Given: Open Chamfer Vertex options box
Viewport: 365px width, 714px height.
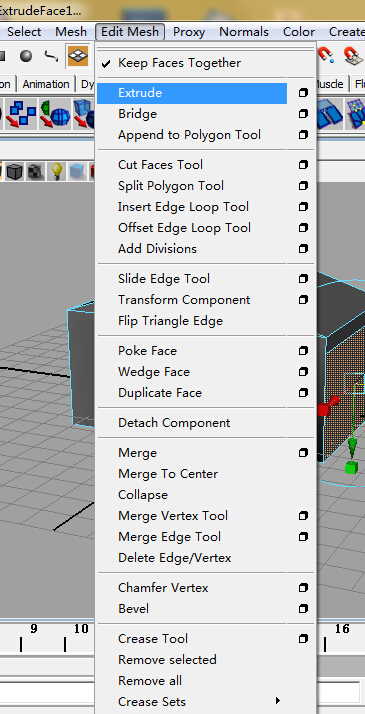Looking at the screenshot, I should tap(303, 587).
